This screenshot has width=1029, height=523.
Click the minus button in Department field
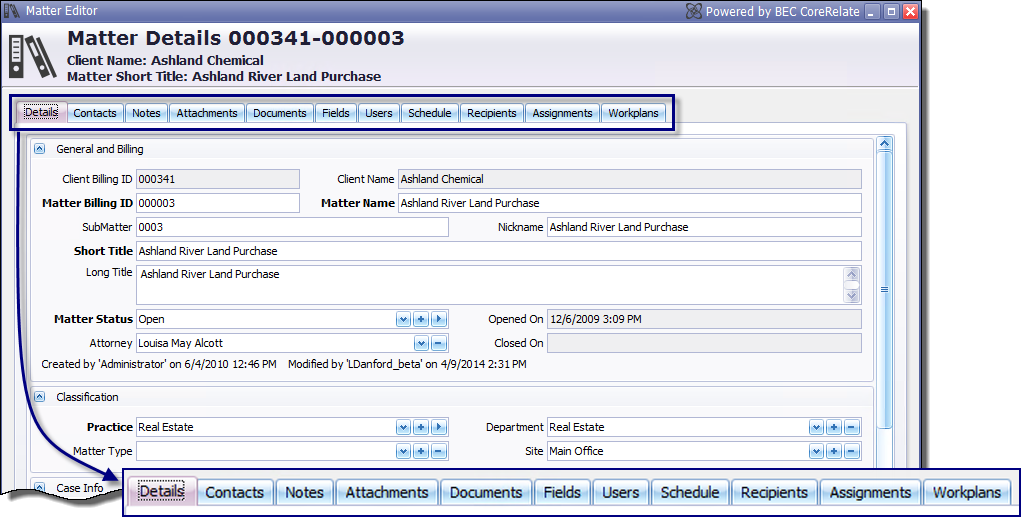[x=852, y=427]
